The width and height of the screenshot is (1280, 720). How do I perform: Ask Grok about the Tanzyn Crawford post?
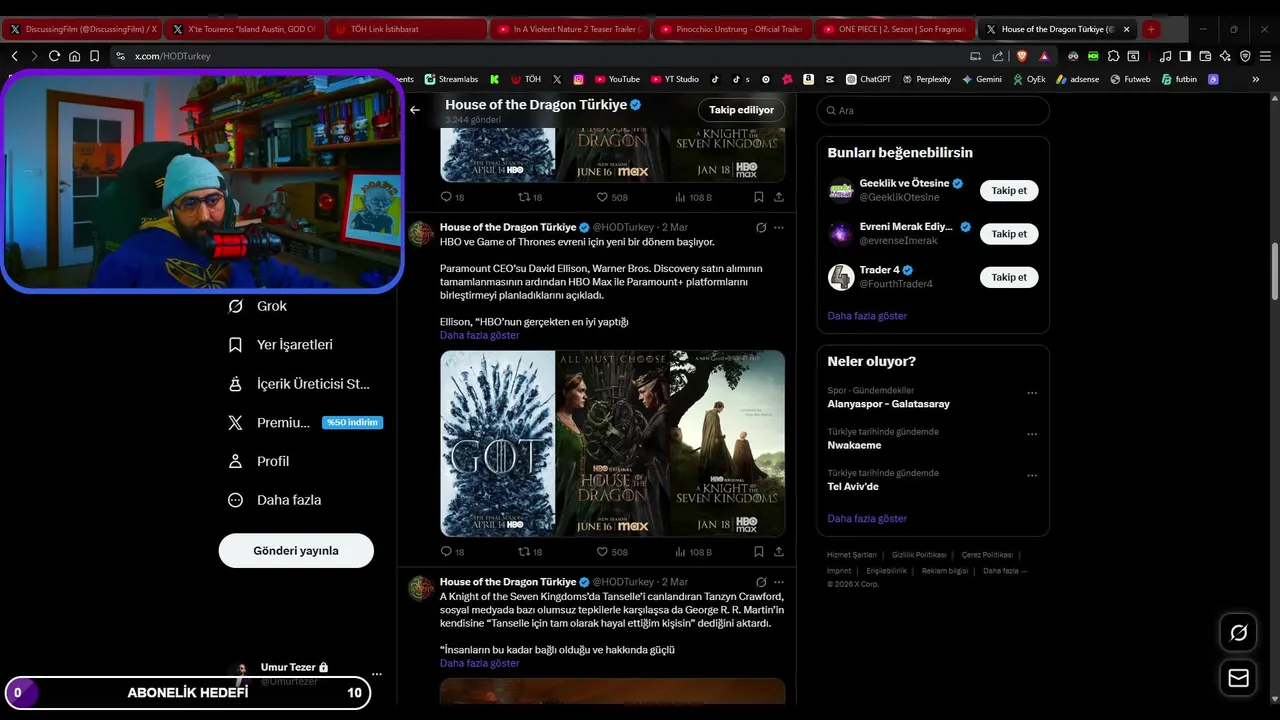(761, 582)
